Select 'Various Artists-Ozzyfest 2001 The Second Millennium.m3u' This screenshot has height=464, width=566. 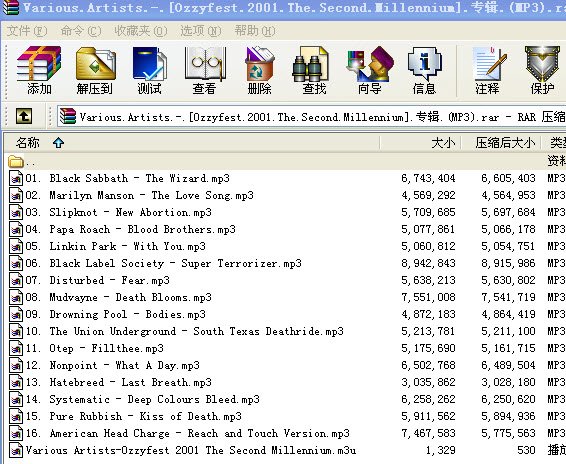pyautogui.click(x=191, y=450)
